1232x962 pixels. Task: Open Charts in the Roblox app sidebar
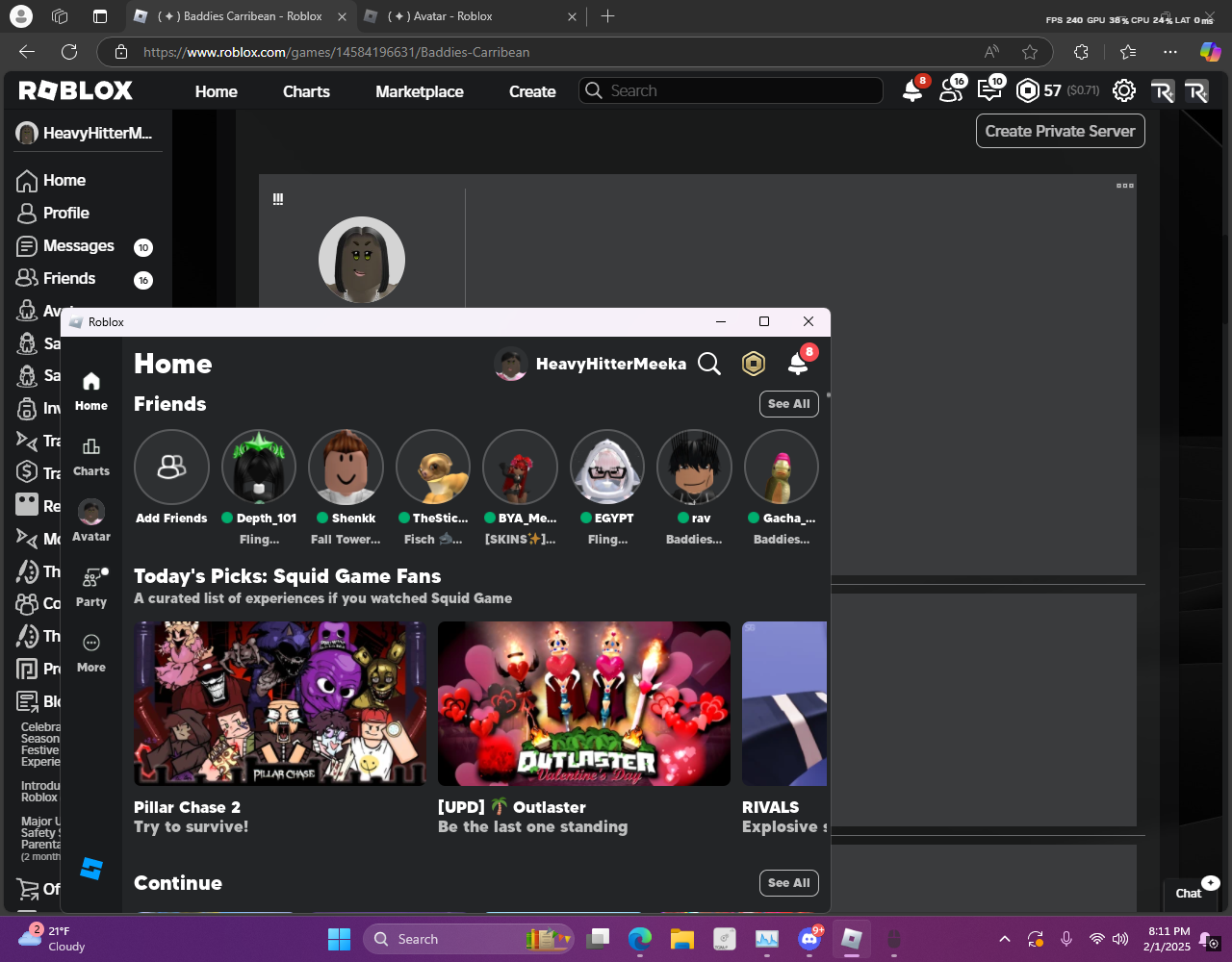point(91,457)
